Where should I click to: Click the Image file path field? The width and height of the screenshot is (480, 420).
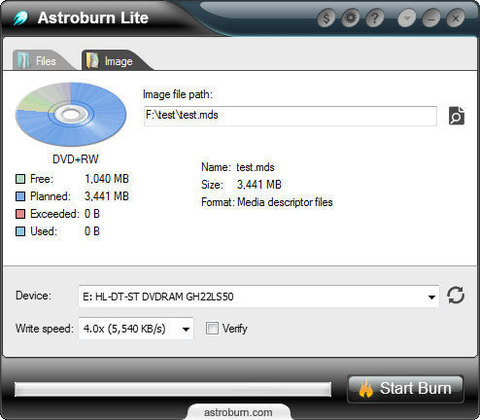tap(290, 116)
